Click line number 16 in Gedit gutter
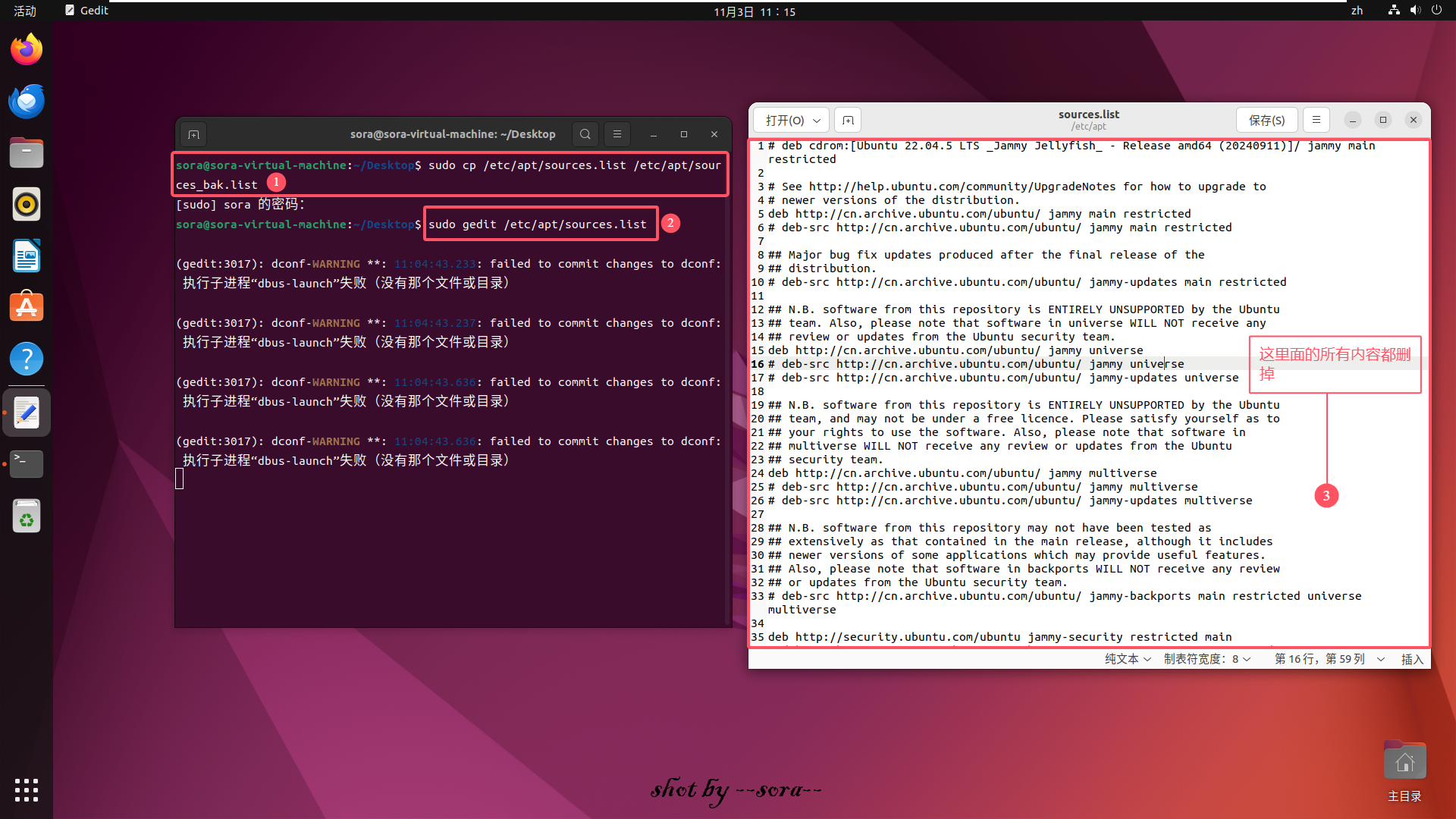 pyautogui.click(x=758, y=364)
